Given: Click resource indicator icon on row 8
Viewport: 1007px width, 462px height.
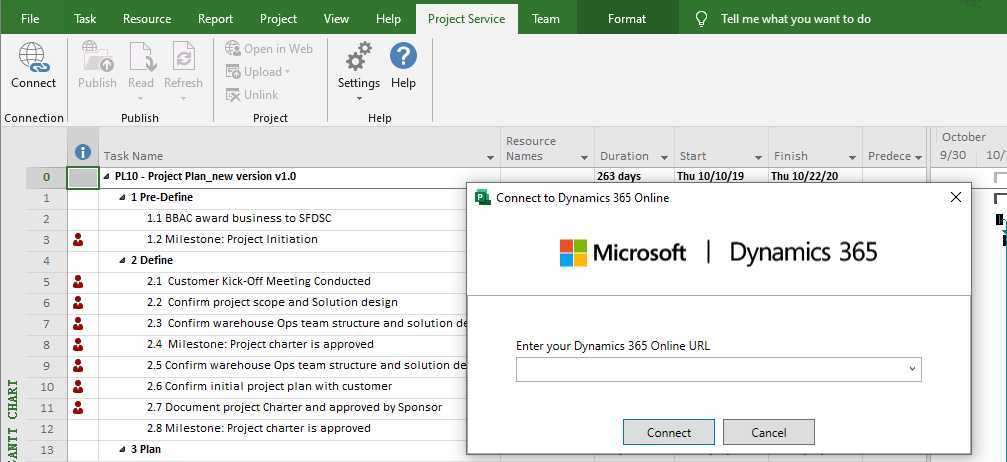Looking at the screenshot, I should tap(78, 344).
